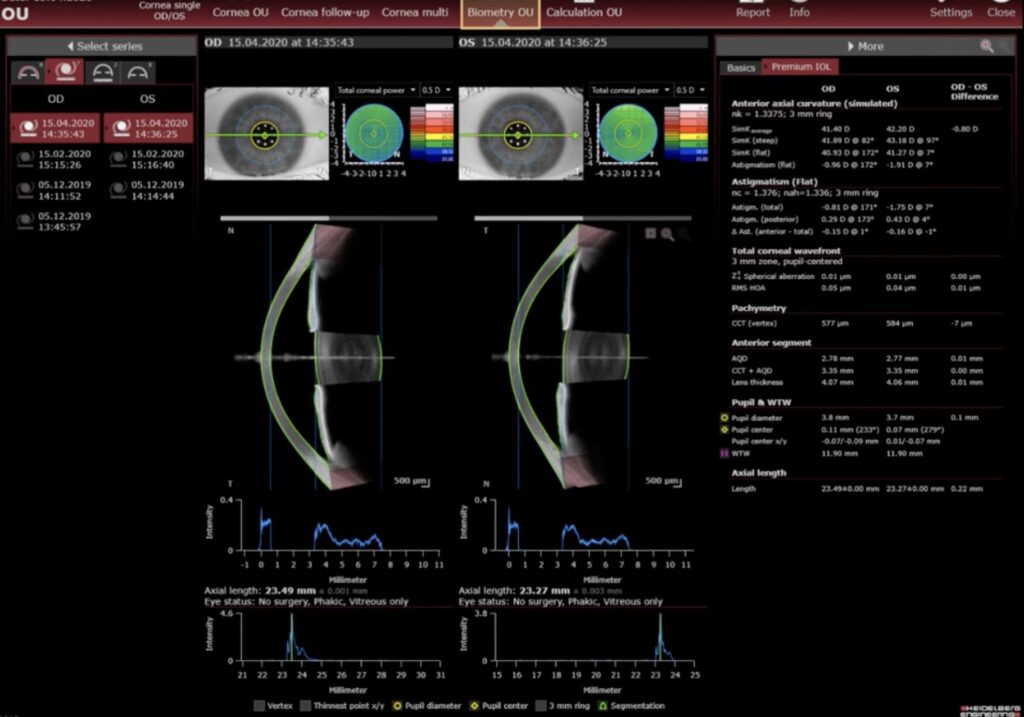The width and height of the screenshot is (1024, 717).
Task: Click the first series type icon in left panel
Action: coord(28,71)
